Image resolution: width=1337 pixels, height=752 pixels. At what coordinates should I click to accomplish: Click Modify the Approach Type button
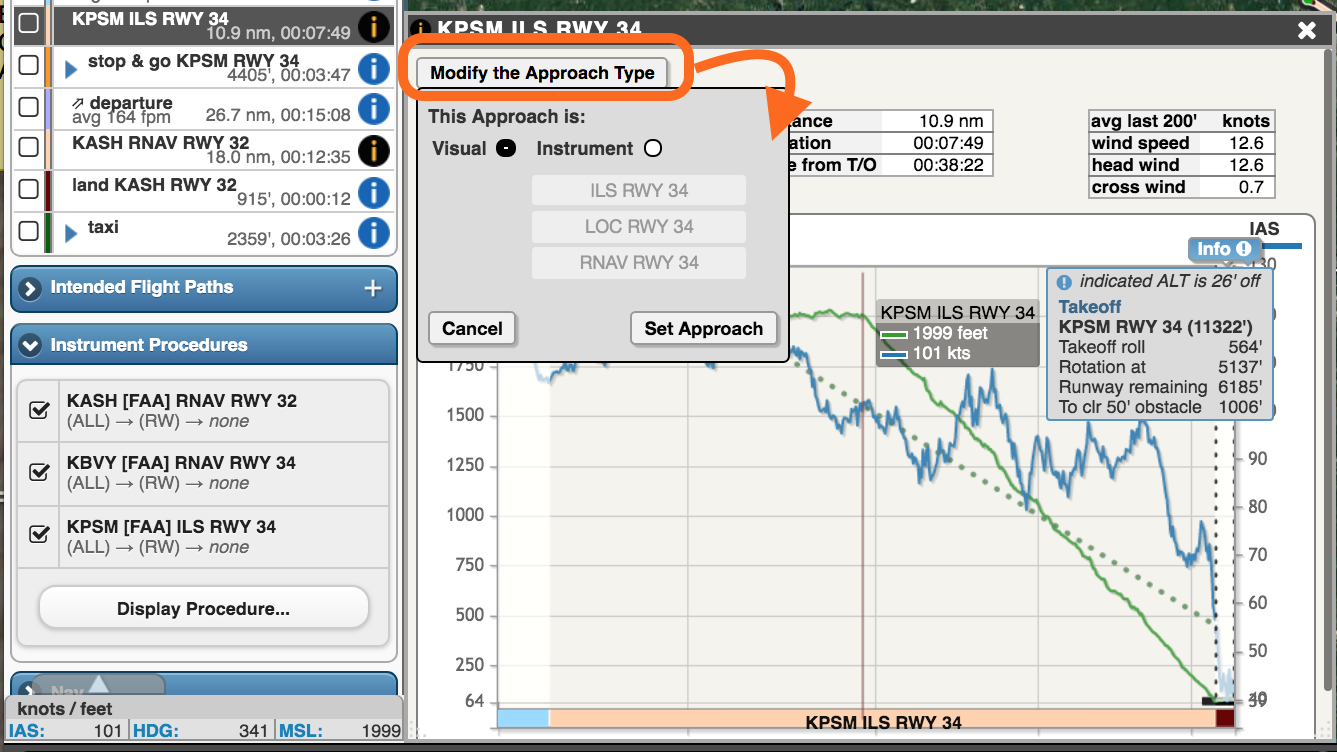point(542,73)
